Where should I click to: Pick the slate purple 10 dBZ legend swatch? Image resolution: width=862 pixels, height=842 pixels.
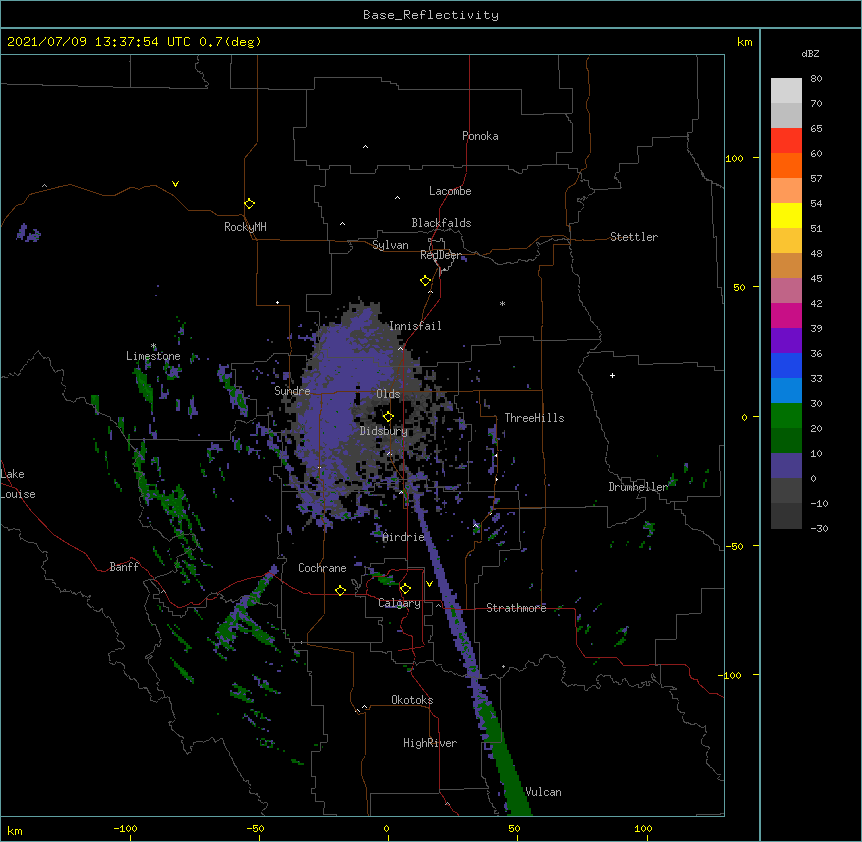click(786, 466)
